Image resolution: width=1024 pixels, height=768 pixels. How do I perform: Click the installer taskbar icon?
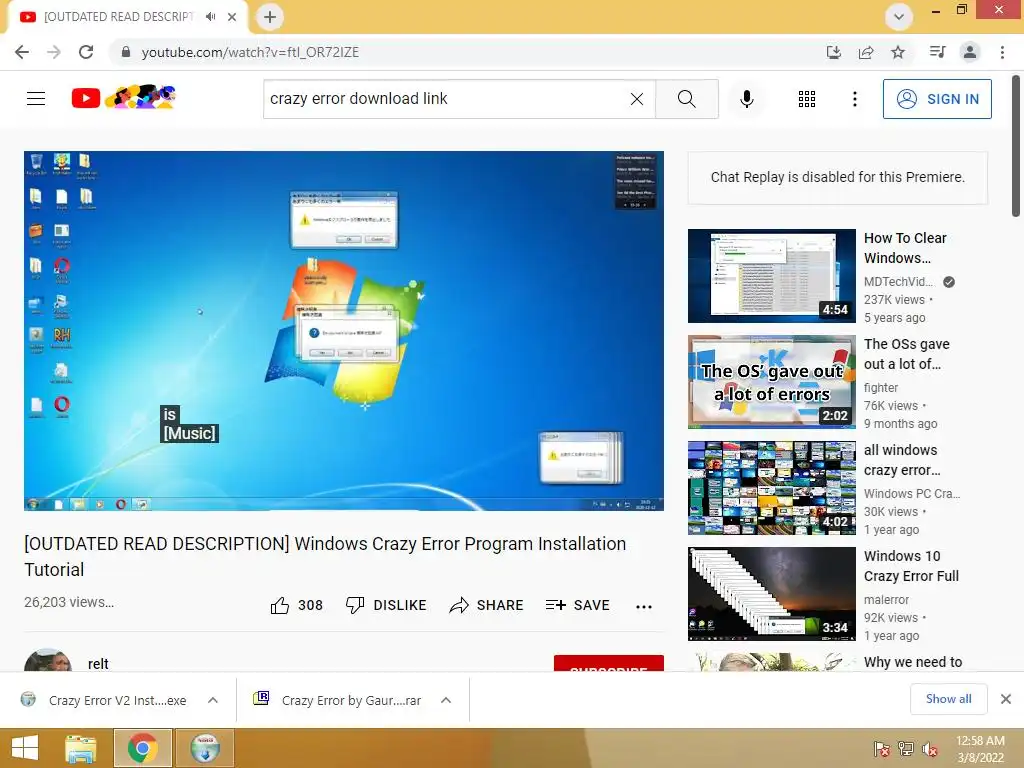(x=205, y=748)
